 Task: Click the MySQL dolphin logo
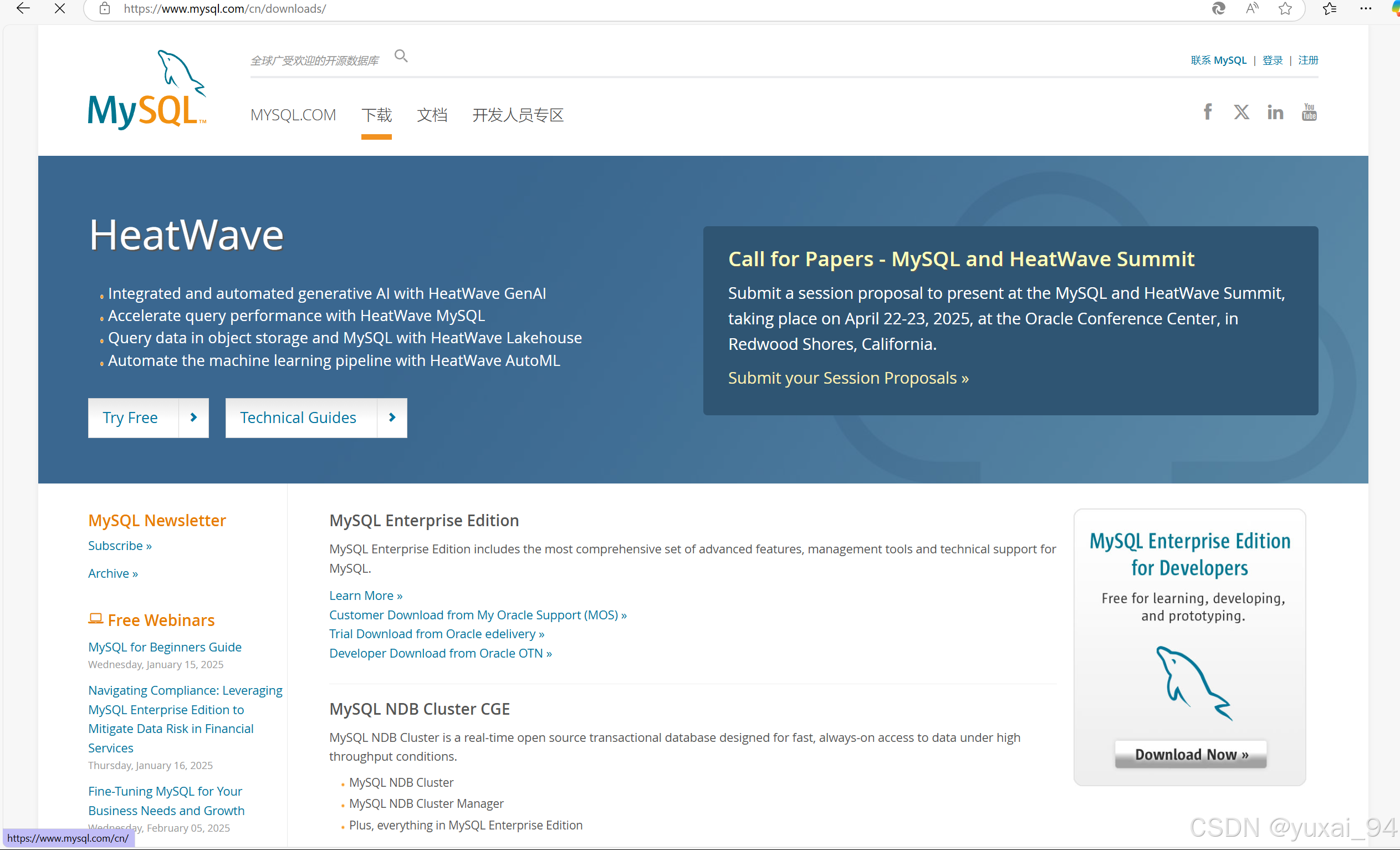click(147, 89)
